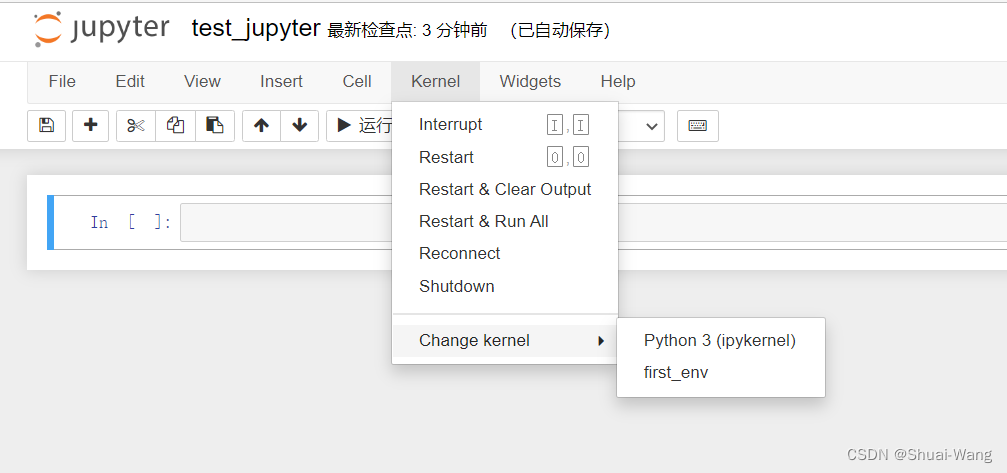Click the (已自动保存) autosave status
The height and width of the screenshot is (473, 1007).
[x=559, y=30]
